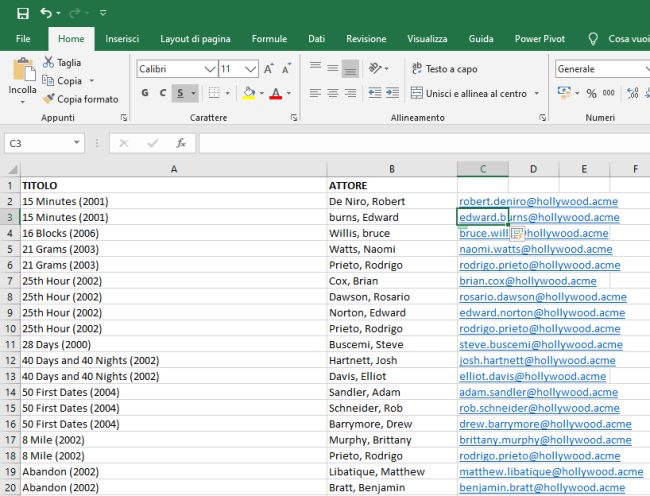Toggle Testo a capo text wrapping

[443, 69]
